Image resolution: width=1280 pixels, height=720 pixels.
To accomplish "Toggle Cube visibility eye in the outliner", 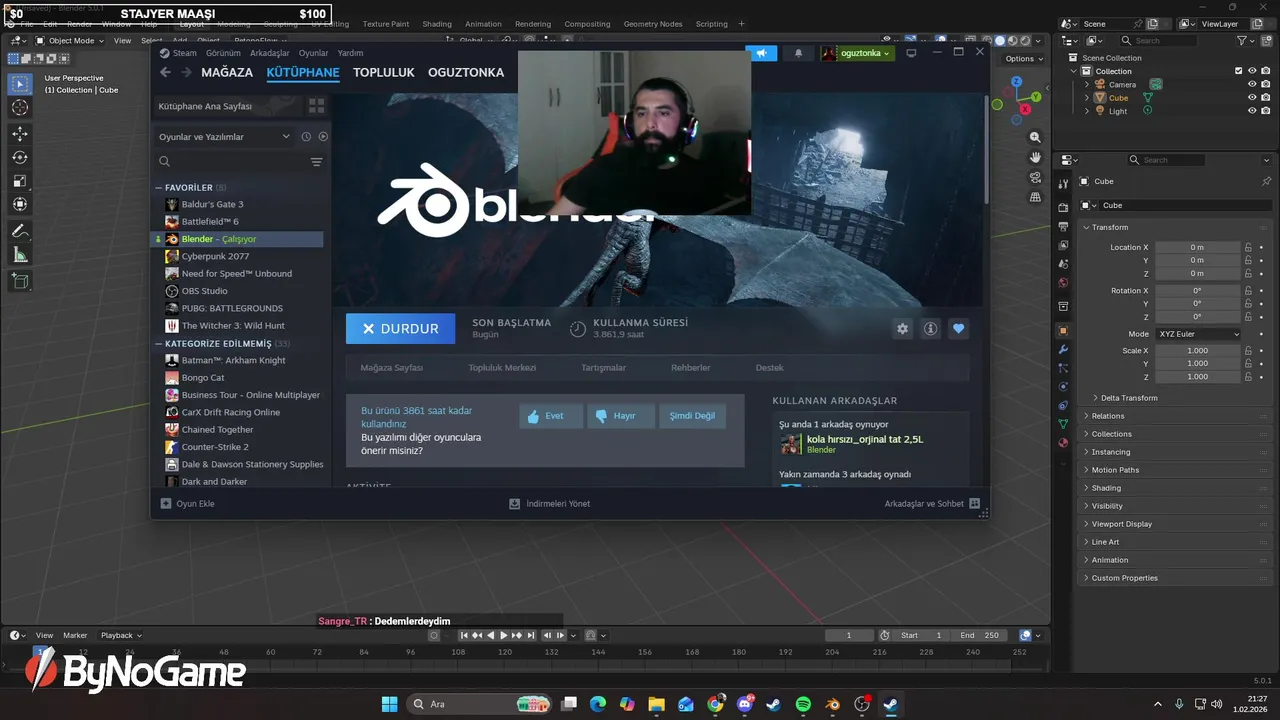I will (1252, 98).
